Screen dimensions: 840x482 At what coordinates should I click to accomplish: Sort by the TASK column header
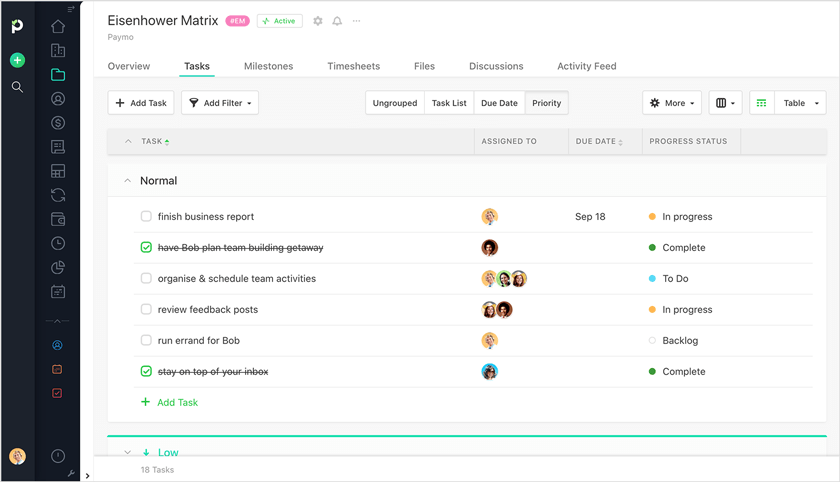click(x=155, y=141)
